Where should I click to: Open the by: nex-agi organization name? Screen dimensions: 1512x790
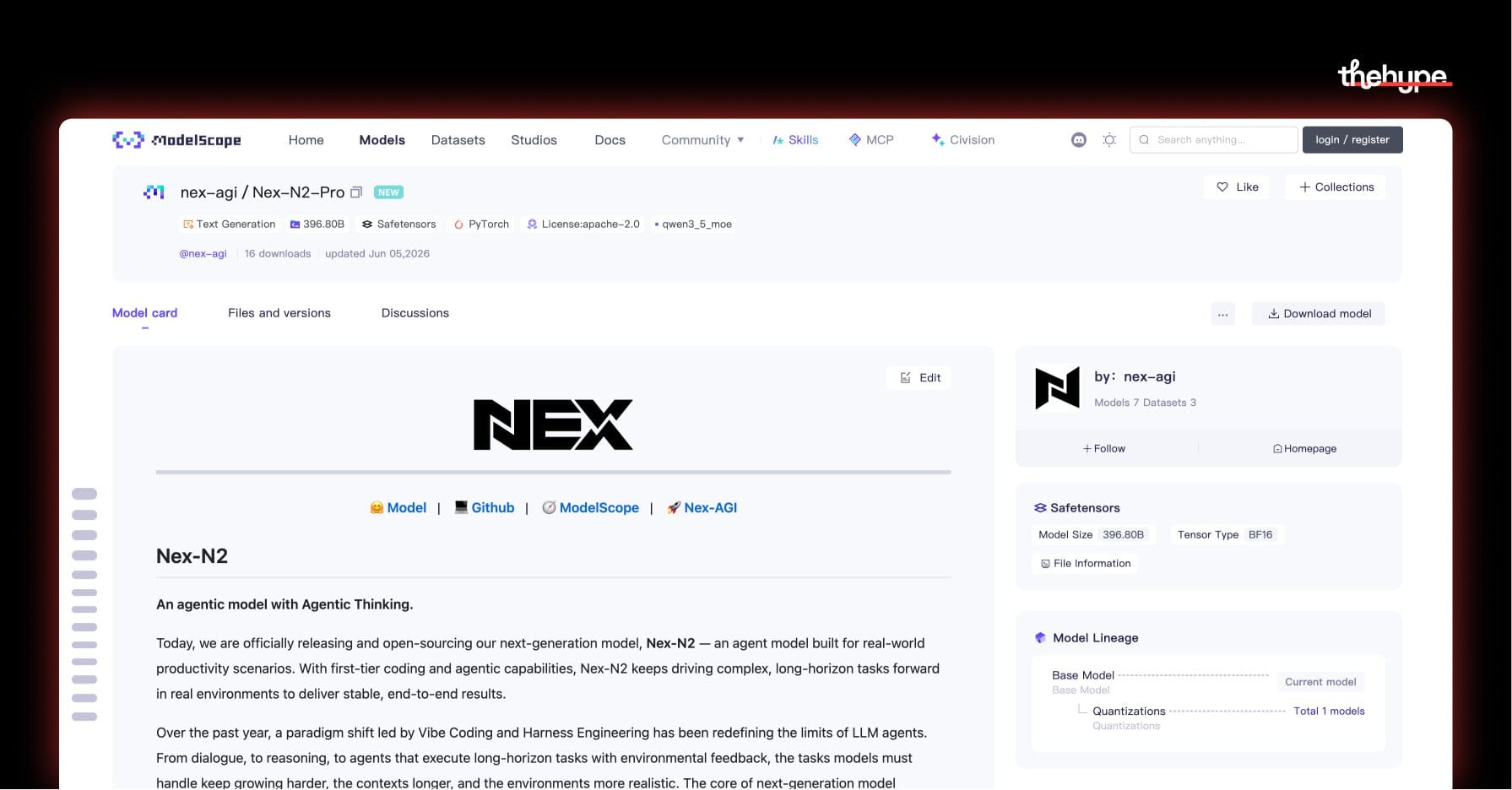pyautogui.click(x=1135, y=376)
